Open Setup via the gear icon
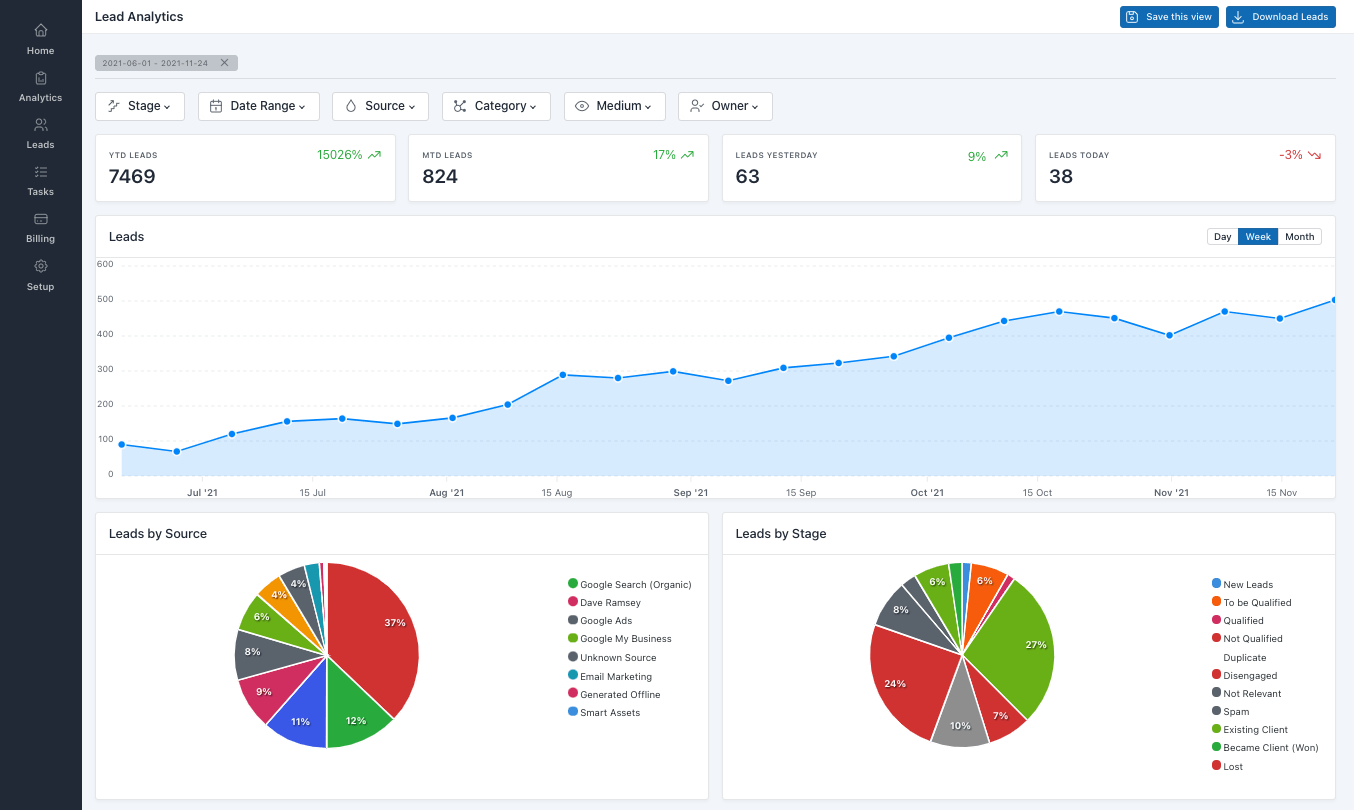The height and width of the screenshot is (810, 1354). point(40,273)
